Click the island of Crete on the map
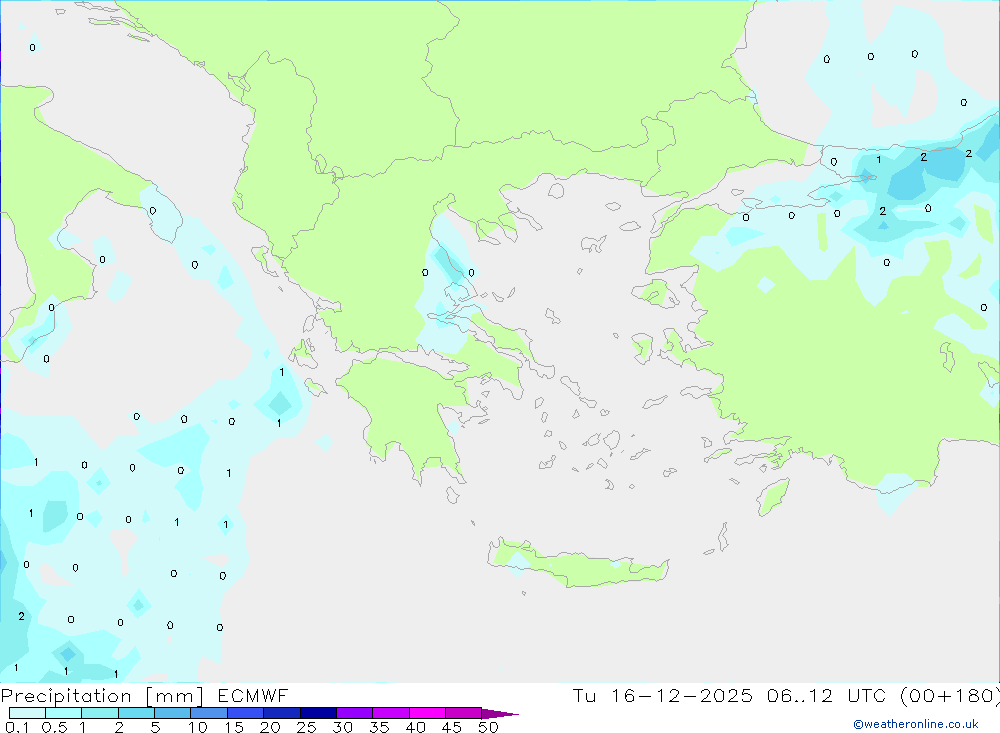 577,567
